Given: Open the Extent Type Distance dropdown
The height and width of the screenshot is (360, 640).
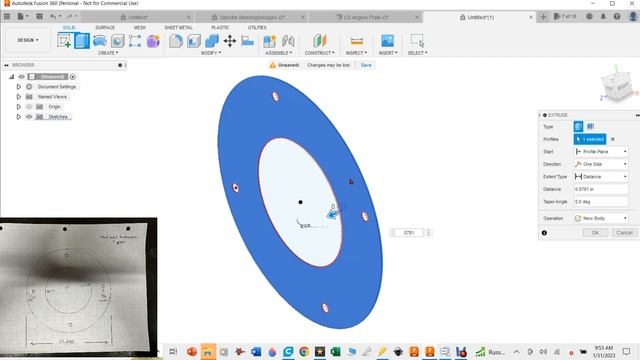Looking at the screenshot, I should pos(601,177).
